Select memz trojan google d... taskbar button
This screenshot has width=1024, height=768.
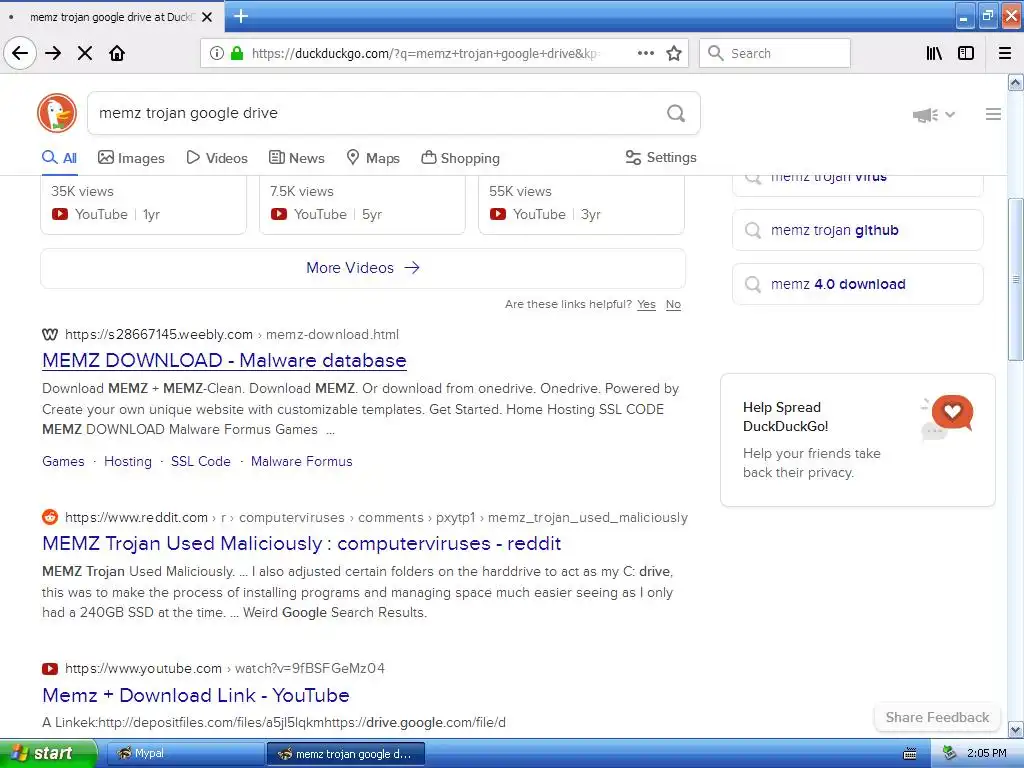[x=346, y=754]
